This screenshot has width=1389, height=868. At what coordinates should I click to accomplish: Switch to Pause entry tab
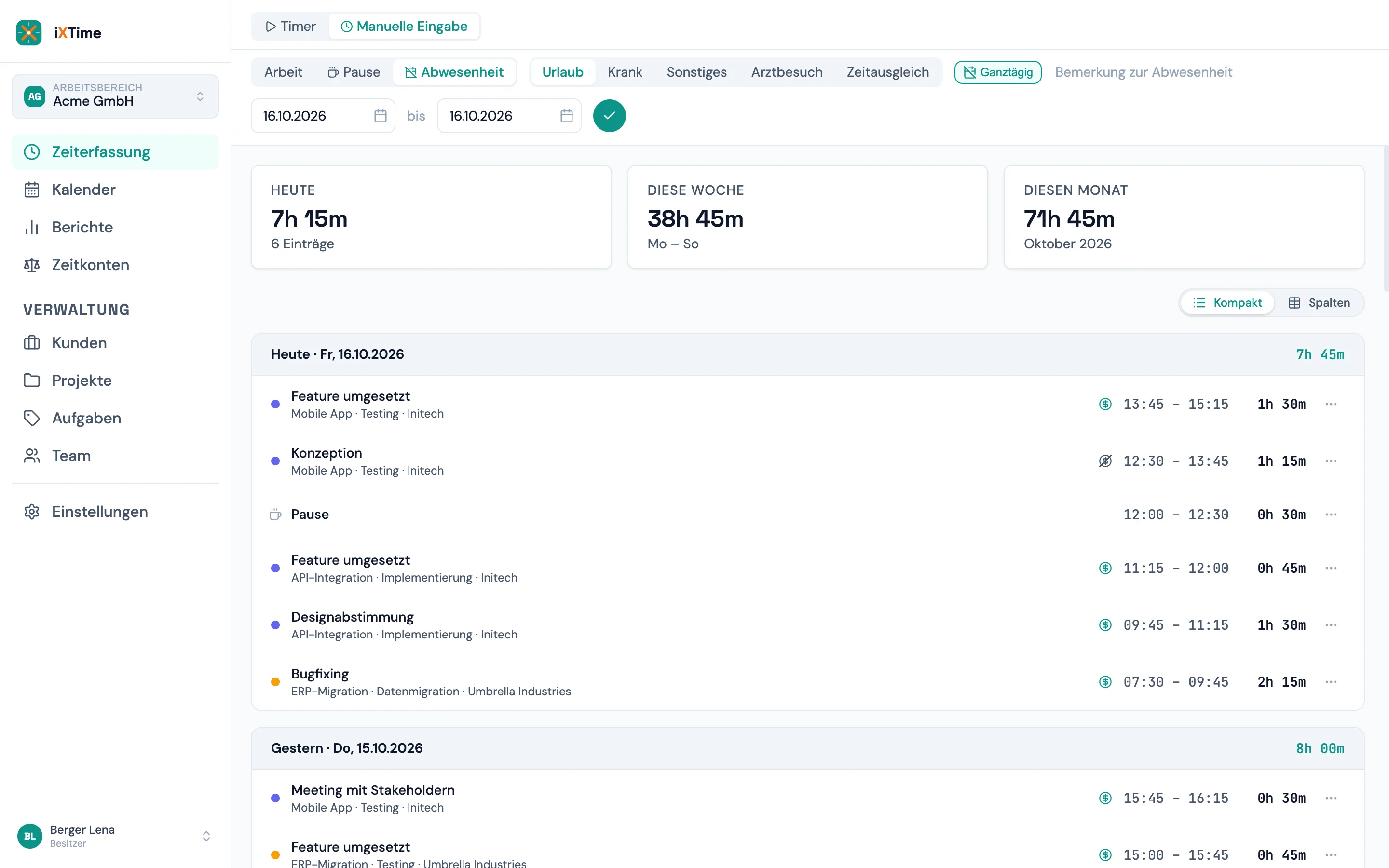[x=354, y=72]
